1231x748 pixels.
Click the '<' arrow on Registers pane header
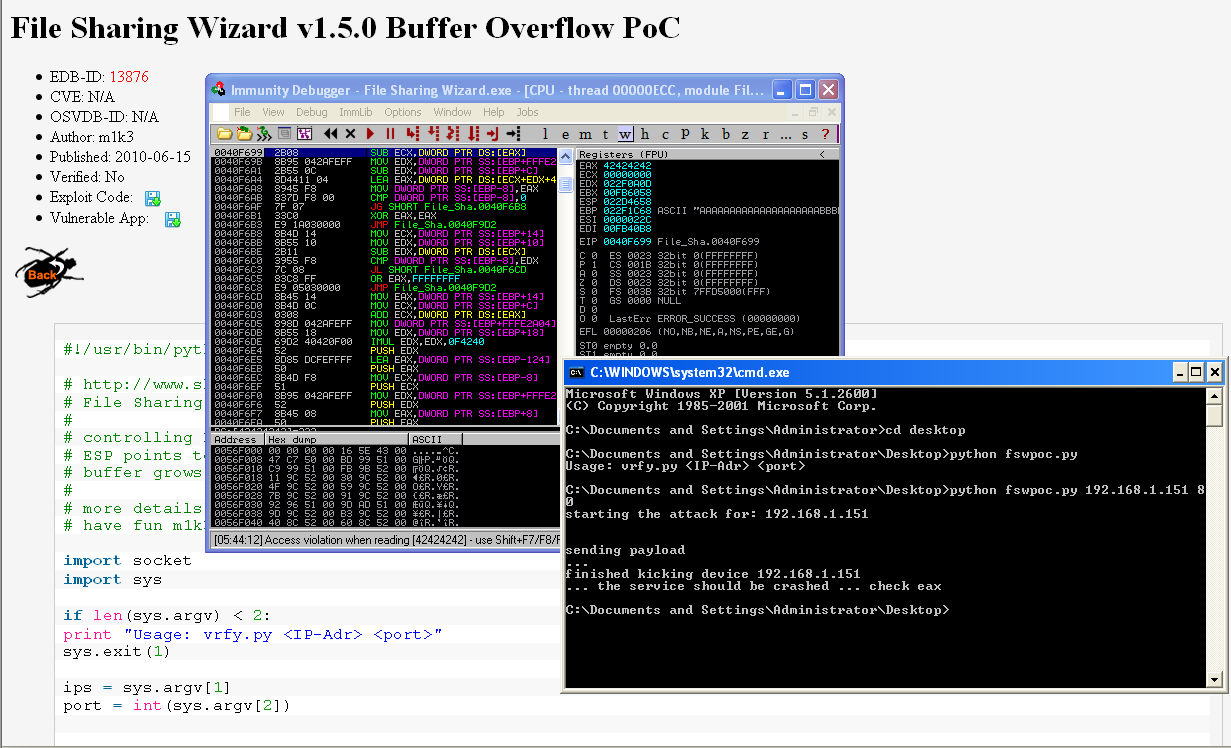pyautogui.click(x=822, y=154)
